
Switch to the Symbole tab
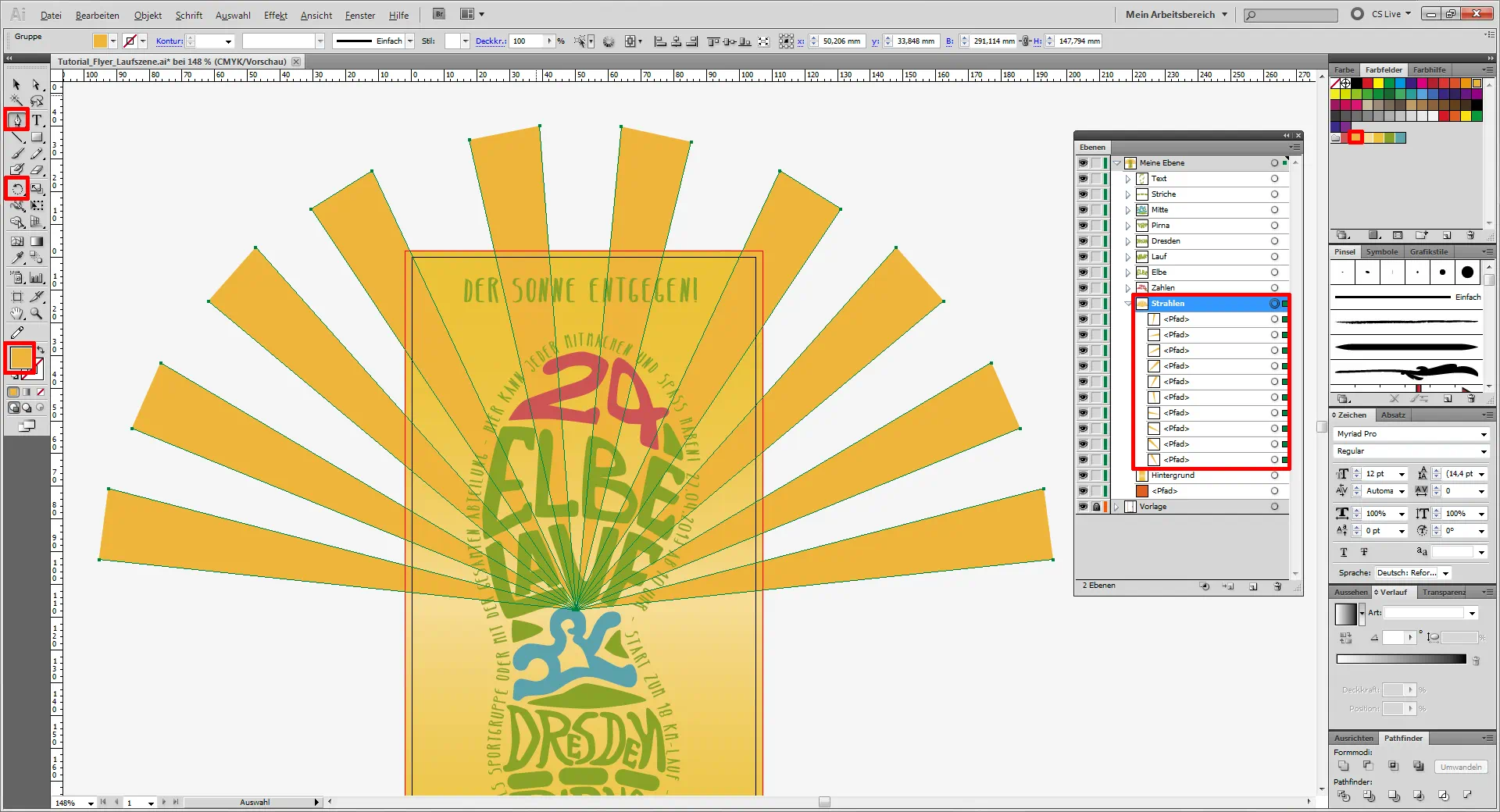click(x=1381, y=252)
